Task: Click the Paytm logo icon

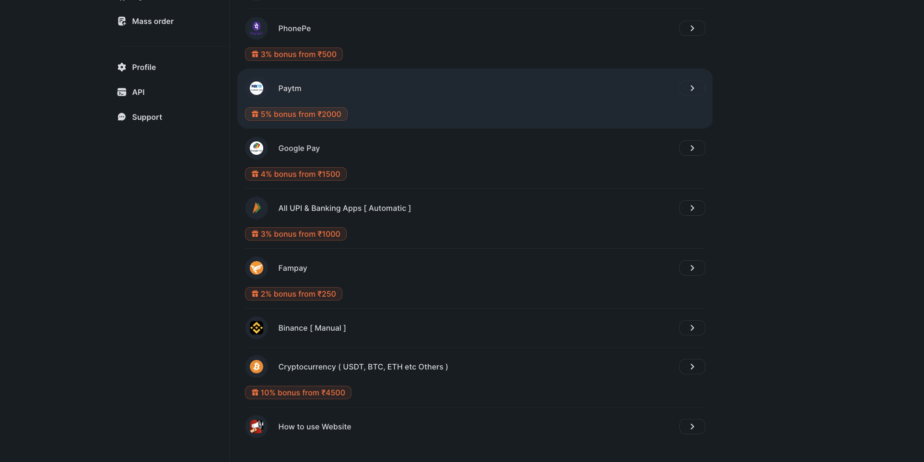Action: pos(256,88)
